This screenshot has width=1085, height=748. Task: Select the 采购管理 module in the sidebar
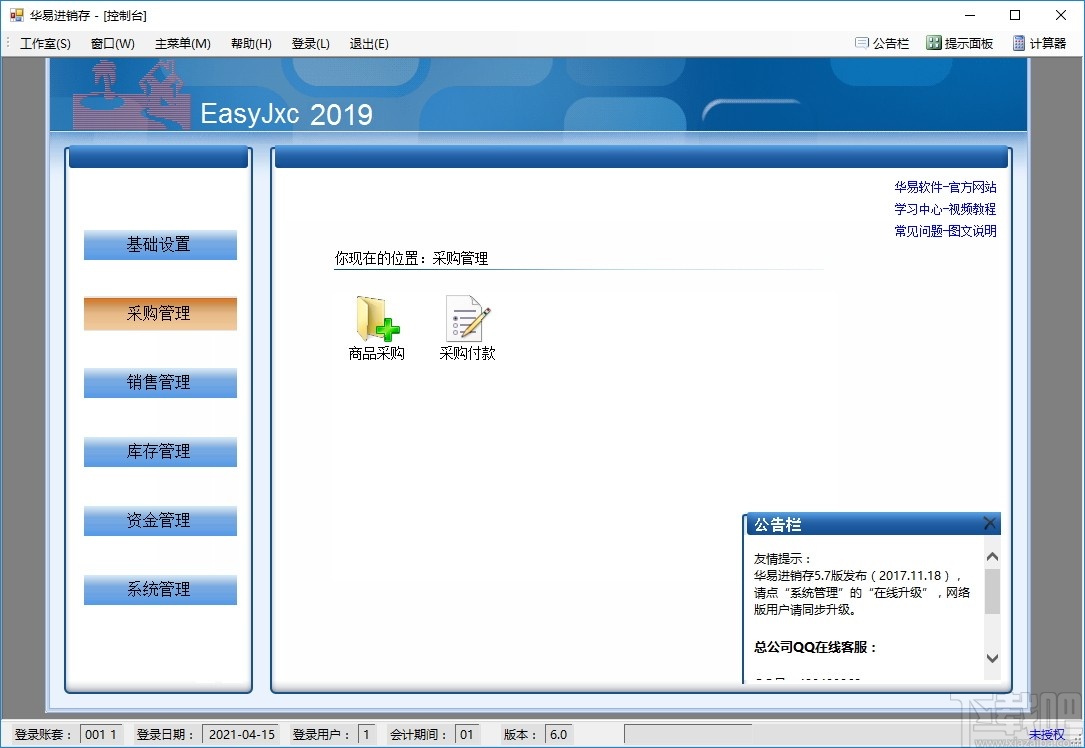pos(159,313)
